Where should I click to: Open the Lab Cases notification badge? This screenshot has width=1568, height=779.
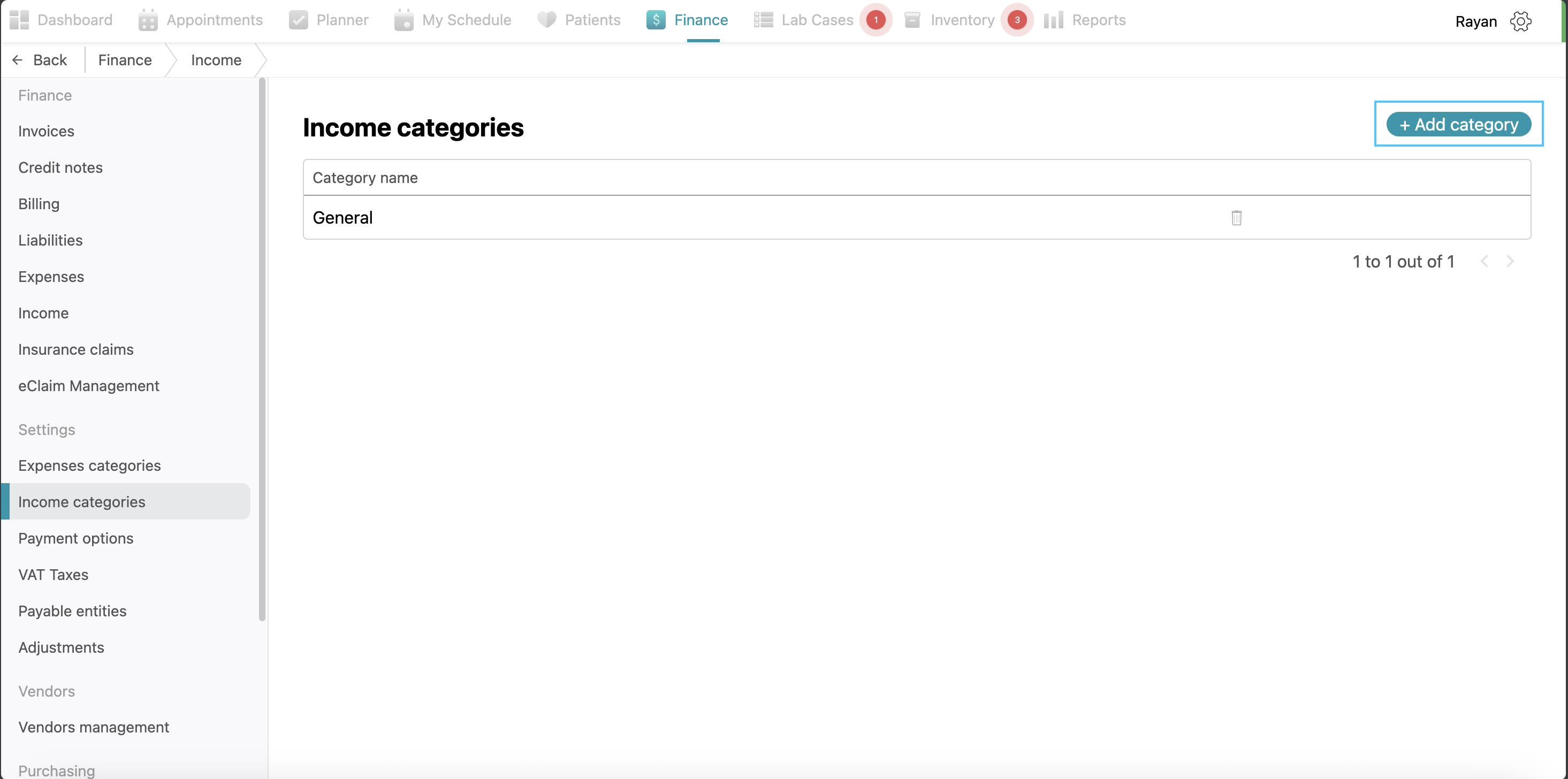click(876, 20)
